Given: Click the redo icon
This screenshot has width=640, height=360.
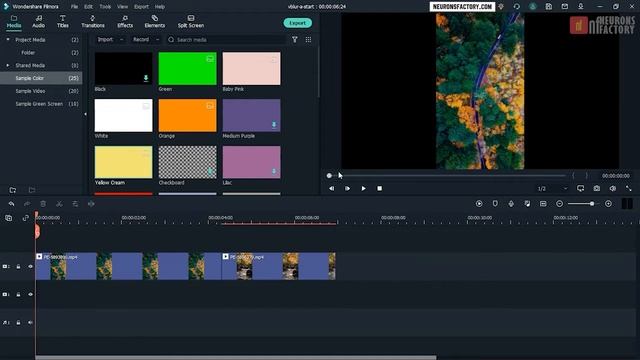Looking at the screenshot, I should coord(27,204).
